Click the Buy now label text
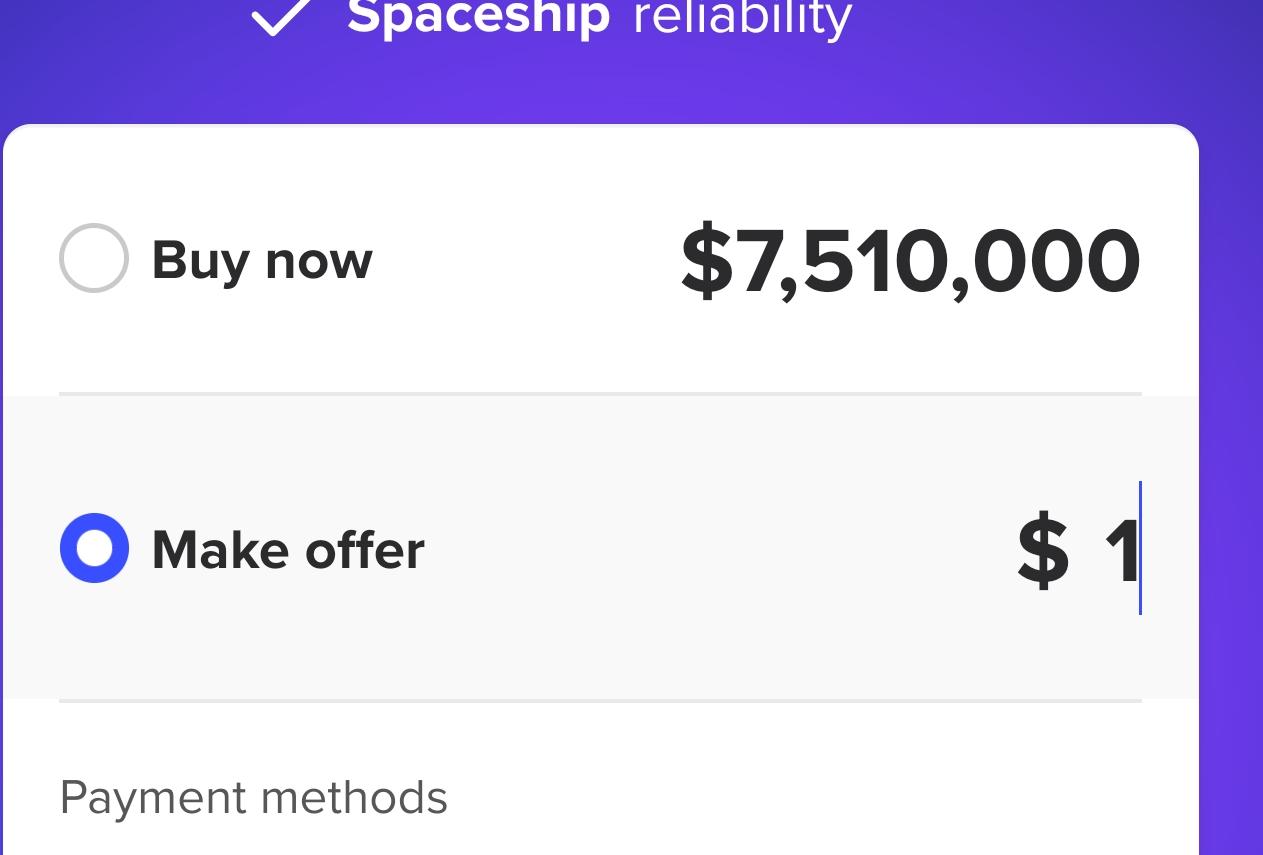 point(262,261)
